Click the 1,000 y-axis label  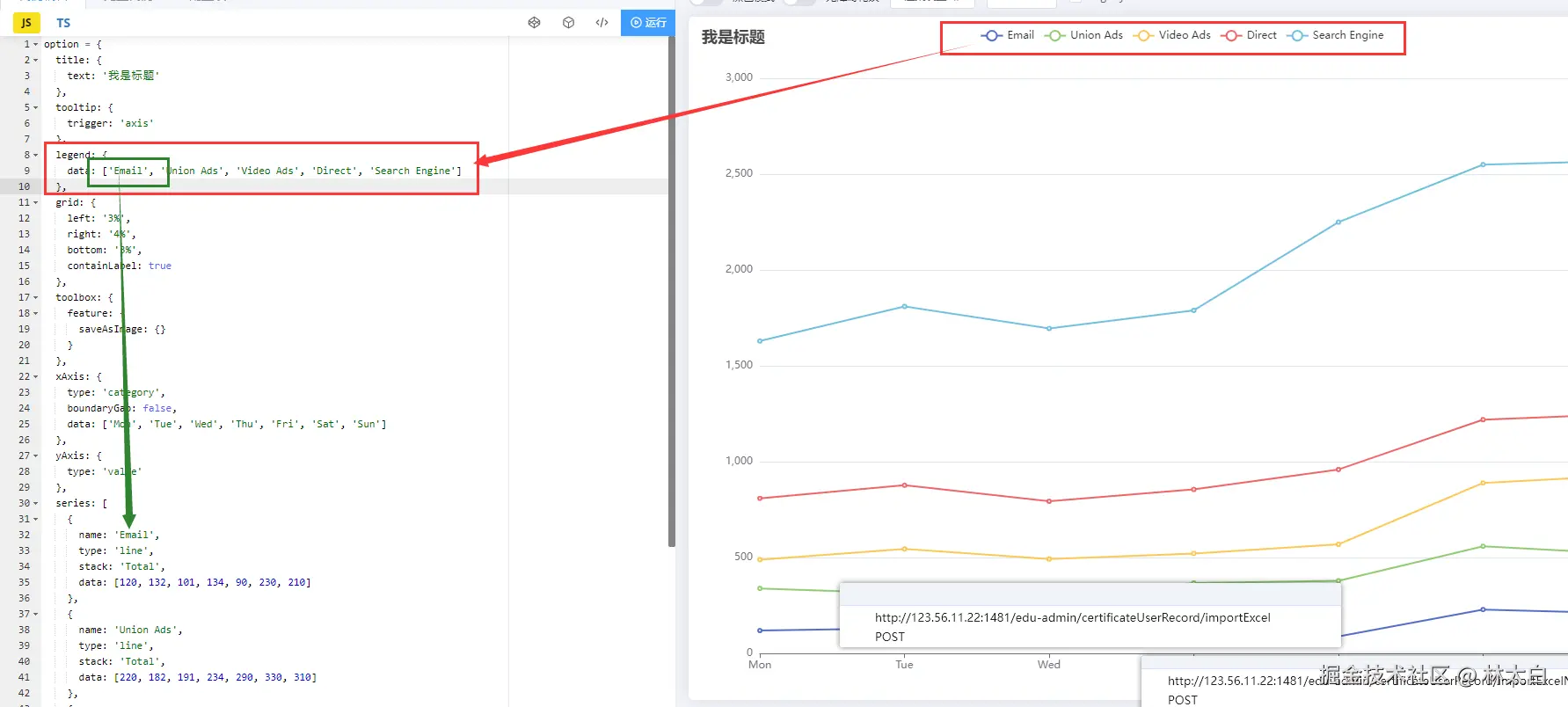click(x=739, y=461)
